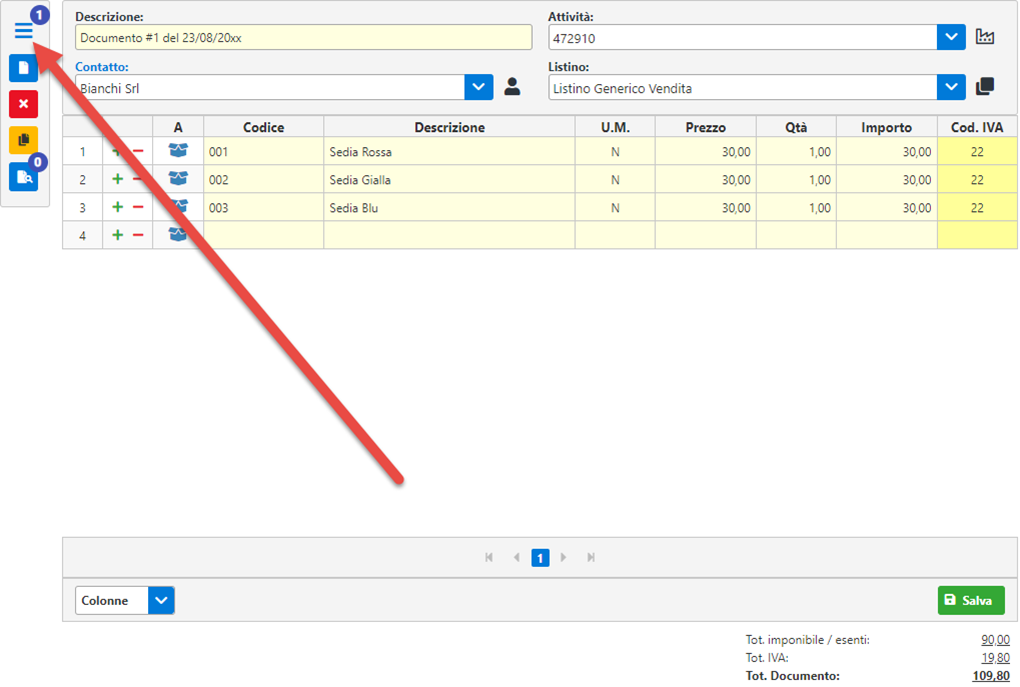The height and width of the screenshot is (687, 1020).
Task: Click the Descrizione column header in the table
Action: [x=450, y=127]
